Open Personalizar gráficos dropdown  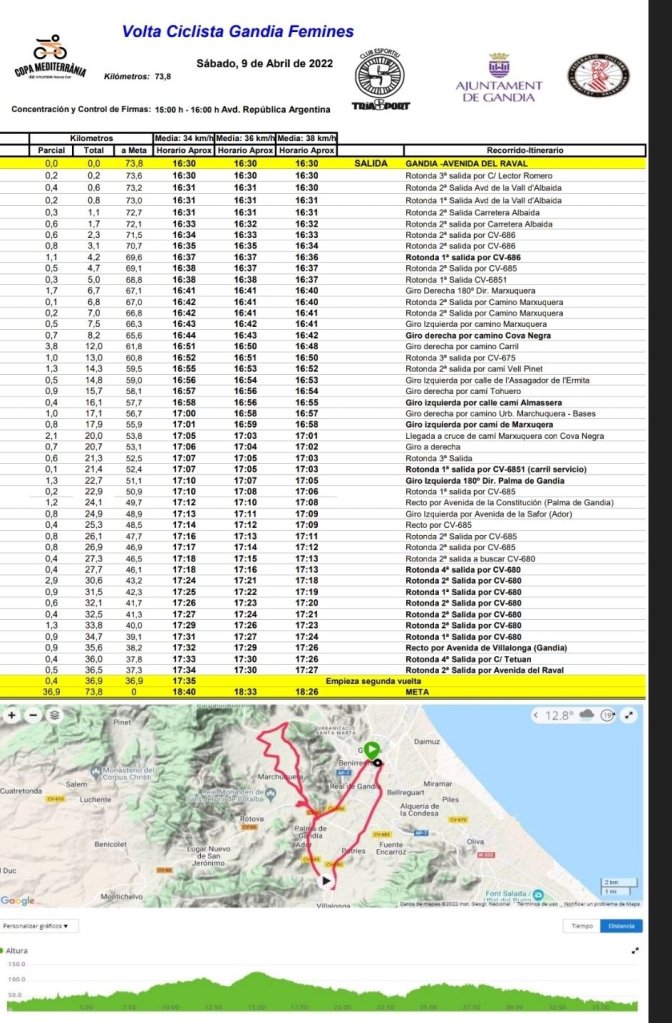35,926
